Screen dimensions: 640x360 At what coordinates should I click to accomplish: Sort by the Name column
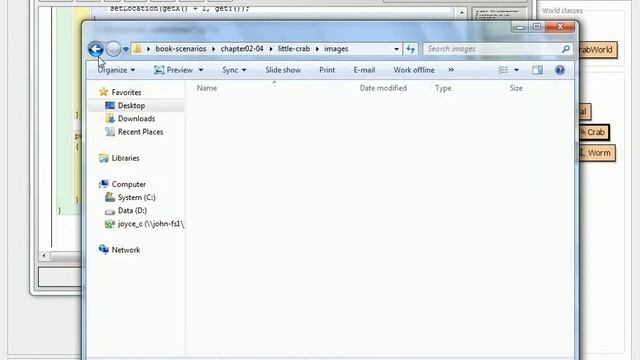(207, 88)
